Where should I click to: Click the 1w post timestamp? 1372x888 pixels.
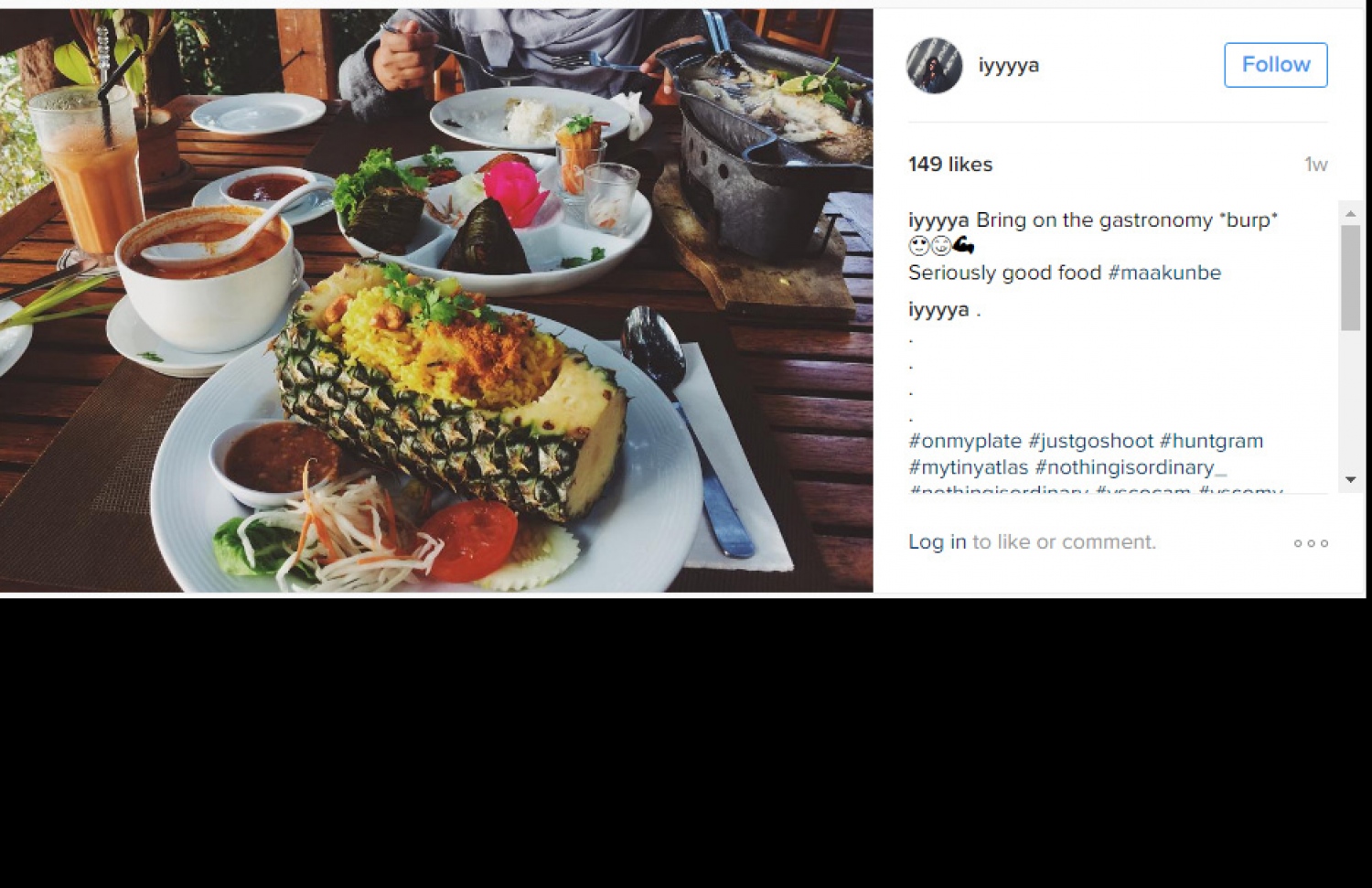point(1315,165)
